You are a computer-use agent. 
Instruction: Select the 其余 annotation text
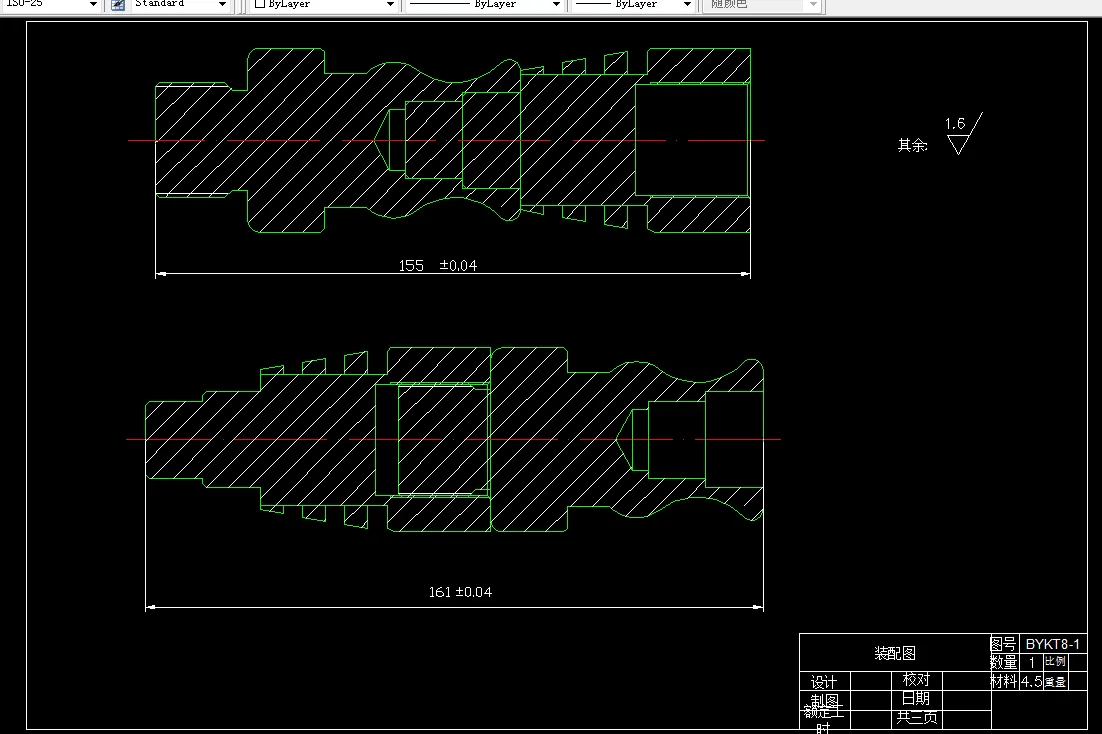click(912, 146)
